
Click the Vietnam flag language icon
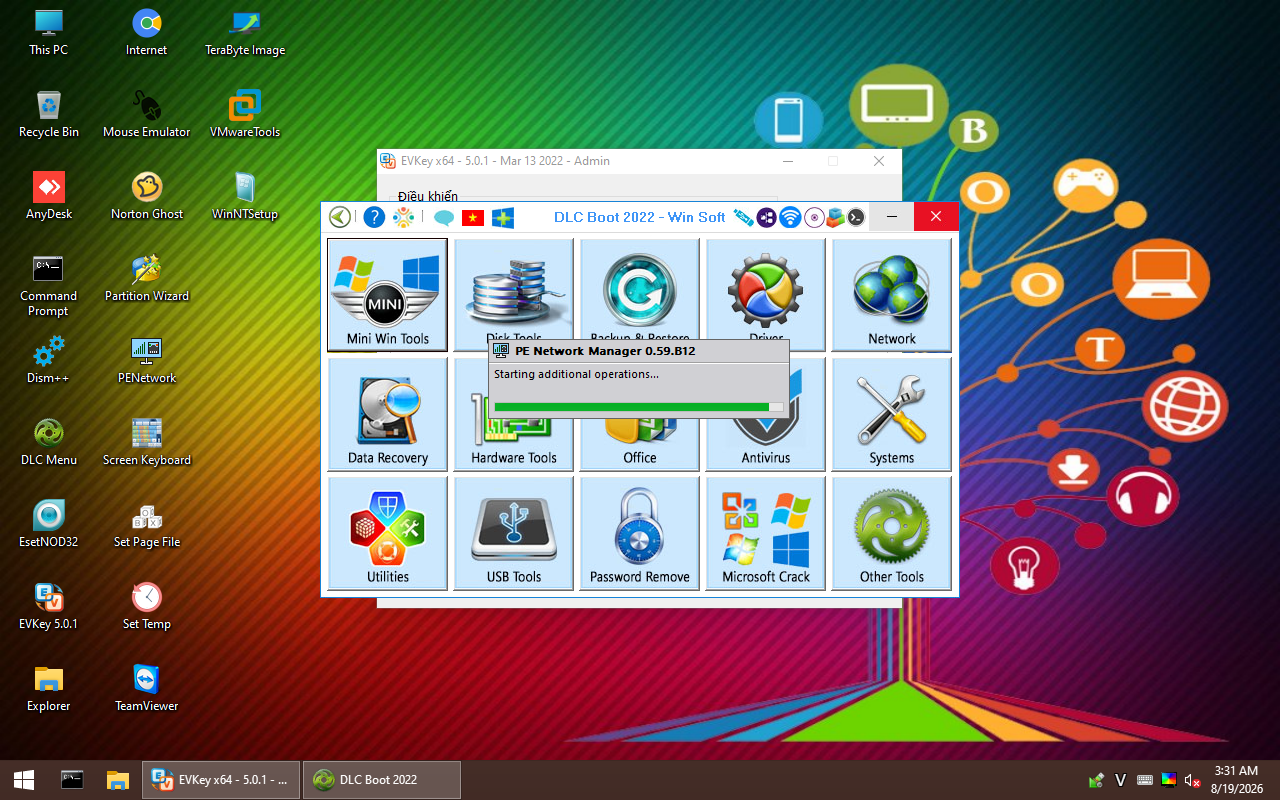click(473, 217)
